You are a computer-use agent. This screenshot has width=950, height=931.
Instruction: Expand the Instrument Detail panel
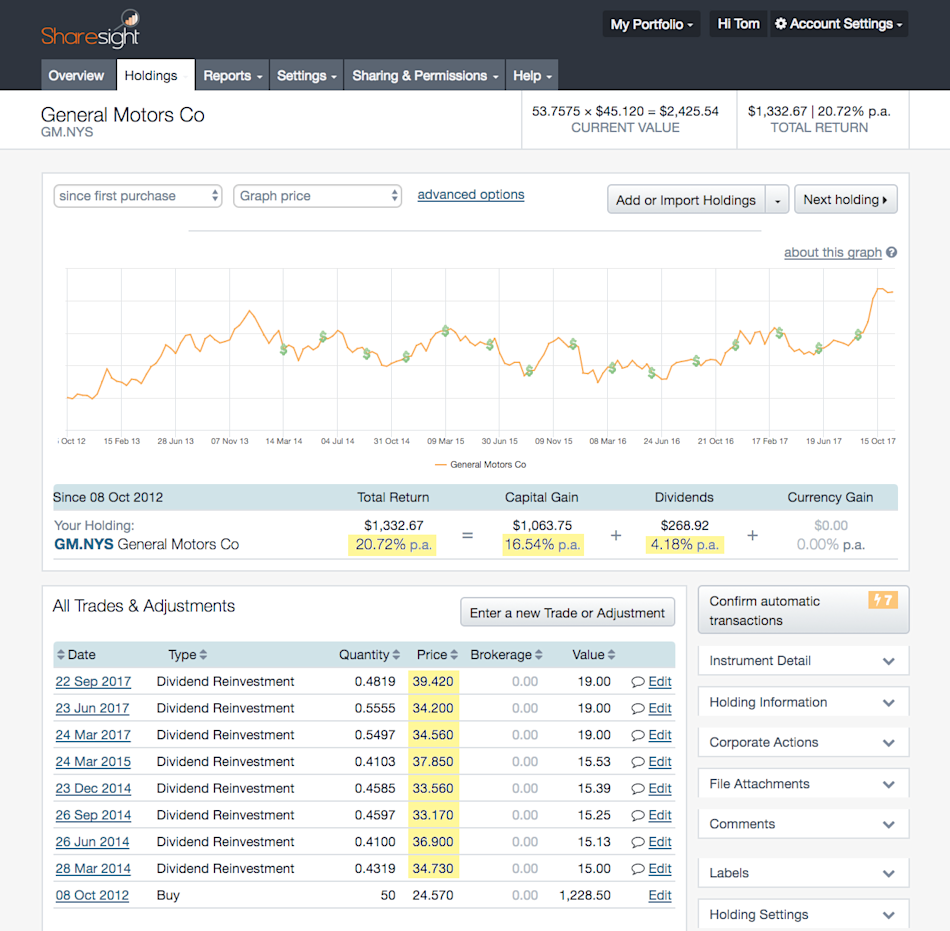tap(803, 661)
